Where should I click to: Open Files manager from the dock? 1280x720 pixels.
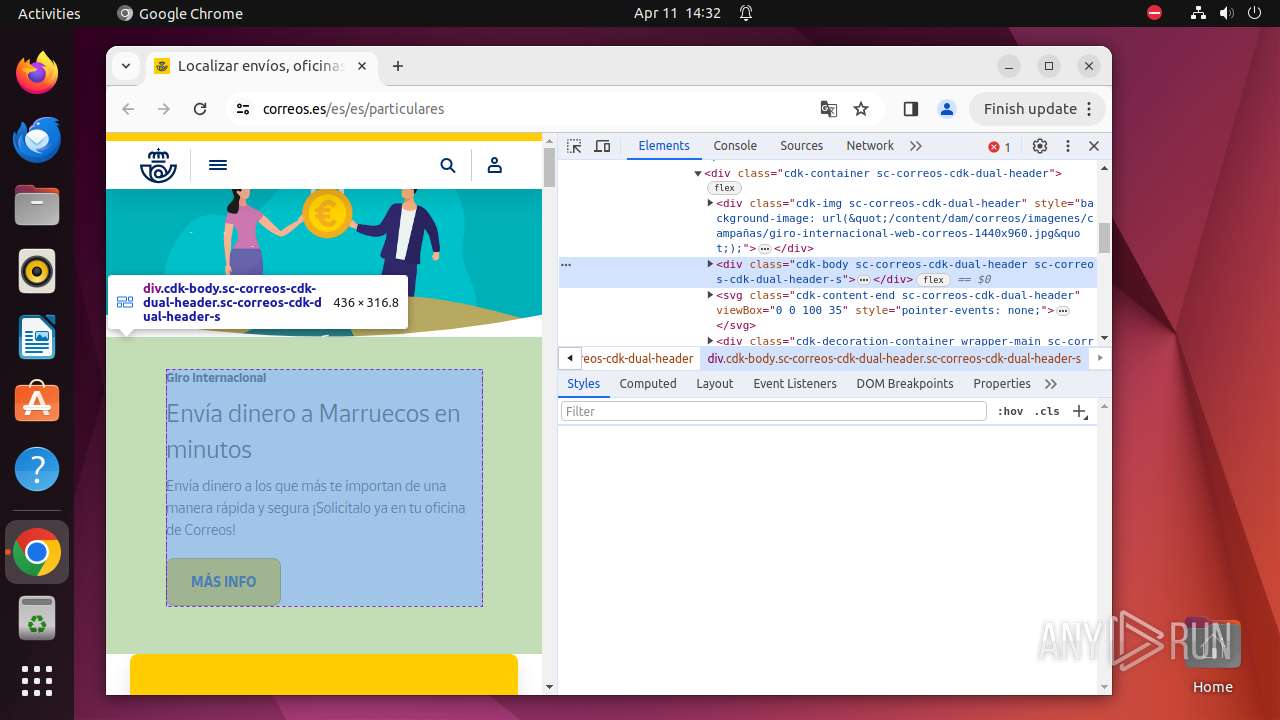[x=37, y=206]
